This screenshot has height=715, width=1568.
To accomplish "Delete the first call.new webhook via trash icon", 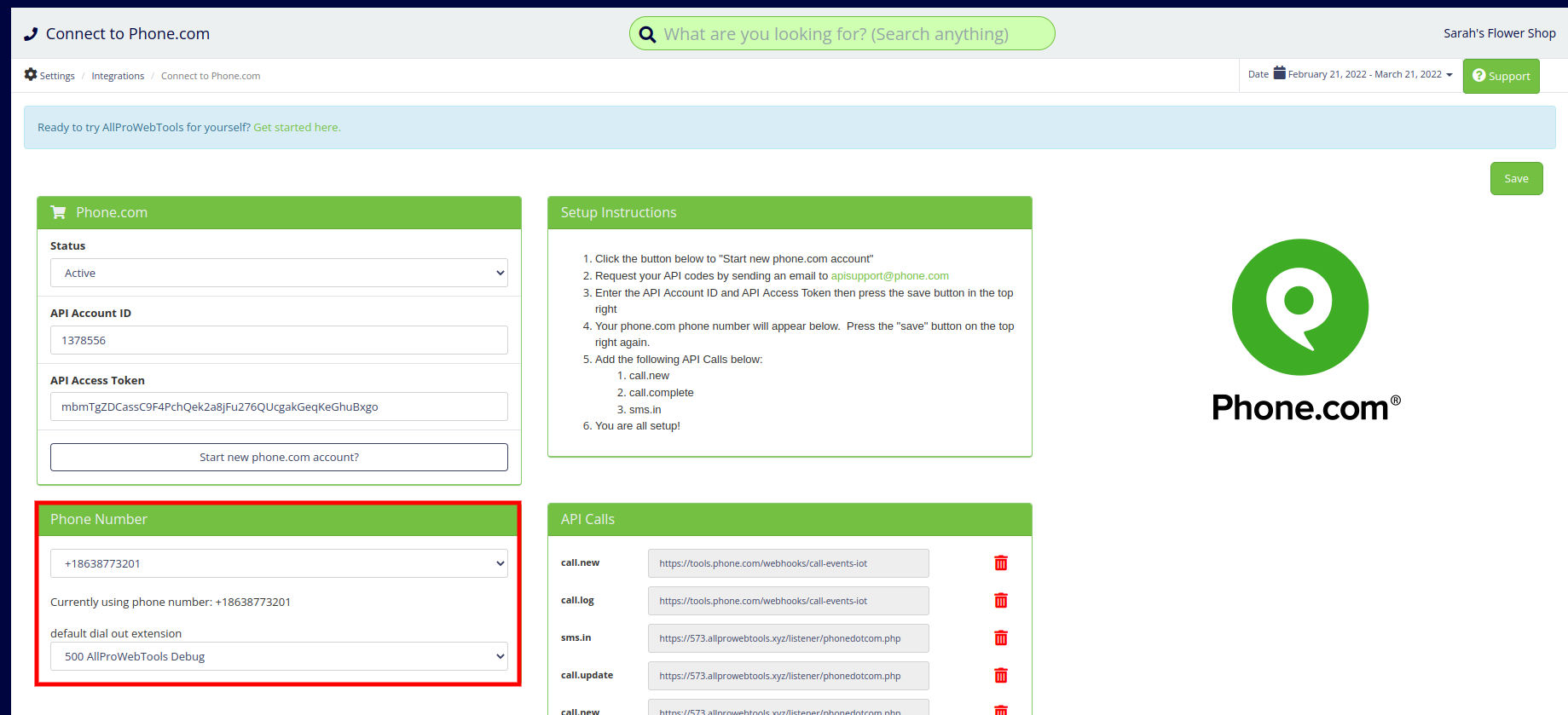I will click(1001, 563).
